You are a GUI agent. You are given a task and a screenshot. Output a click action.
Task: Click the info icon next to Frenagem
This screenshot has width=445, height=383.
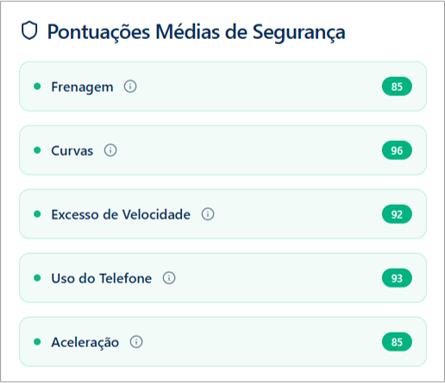click(x=130, y=87)
